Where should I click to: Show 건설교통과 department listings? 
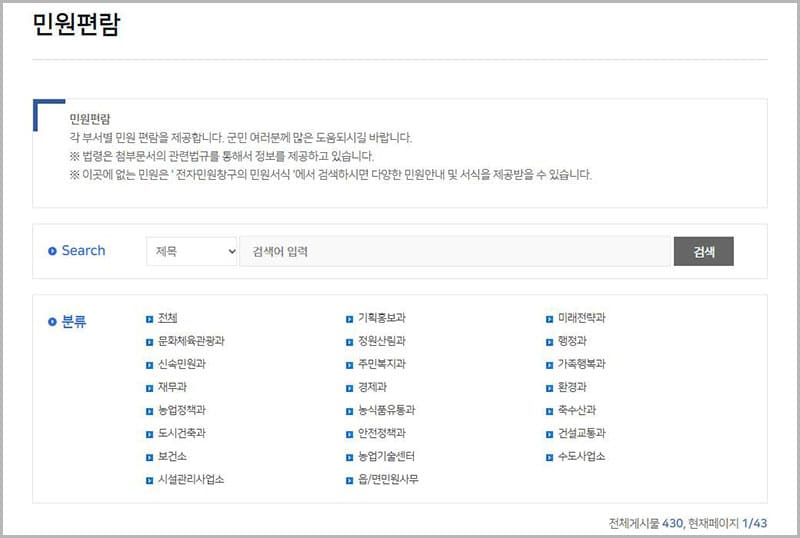(582, 433)
